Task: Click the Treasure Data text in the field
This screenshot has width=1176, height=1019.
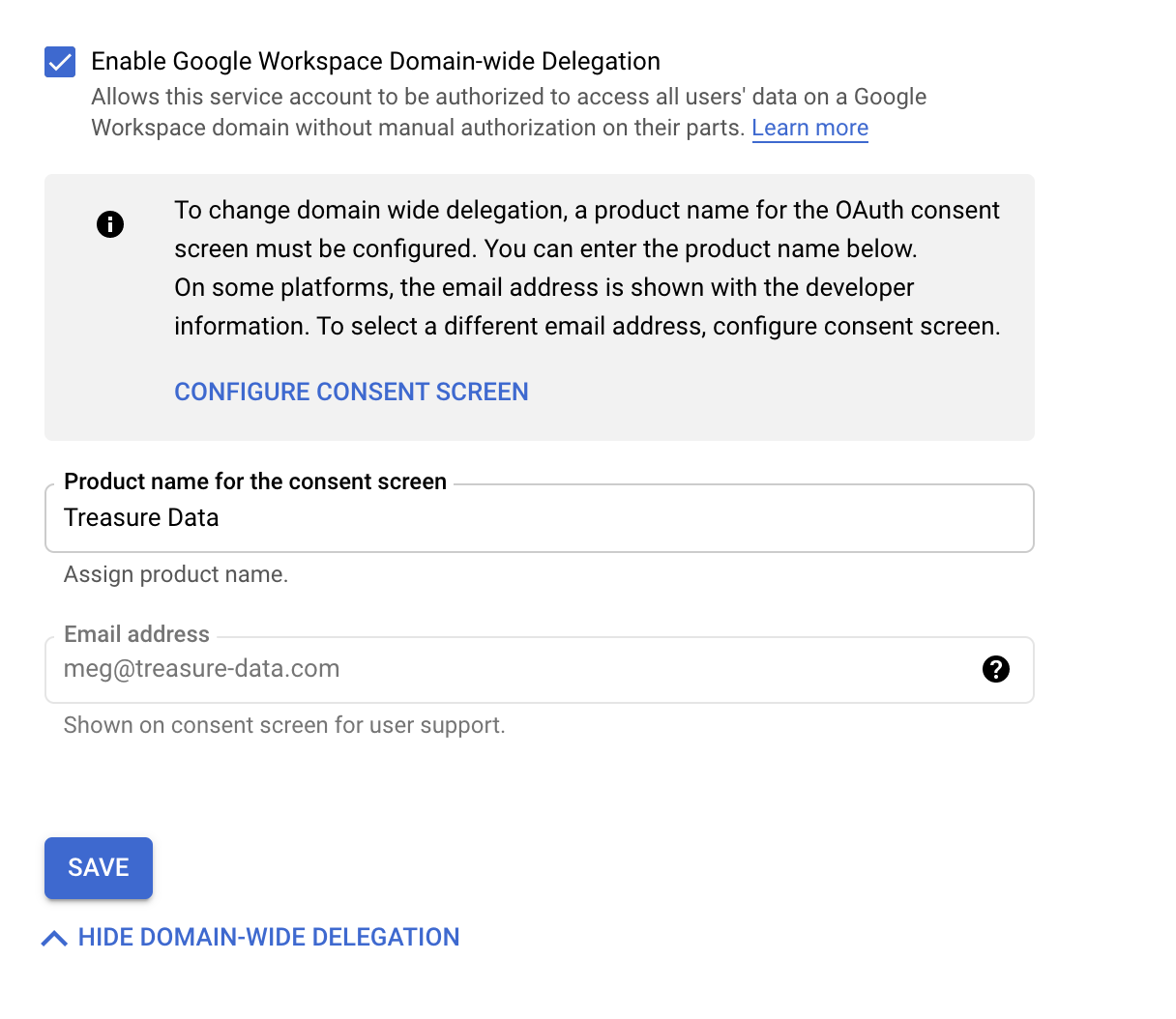Action: tap(141, 518)
